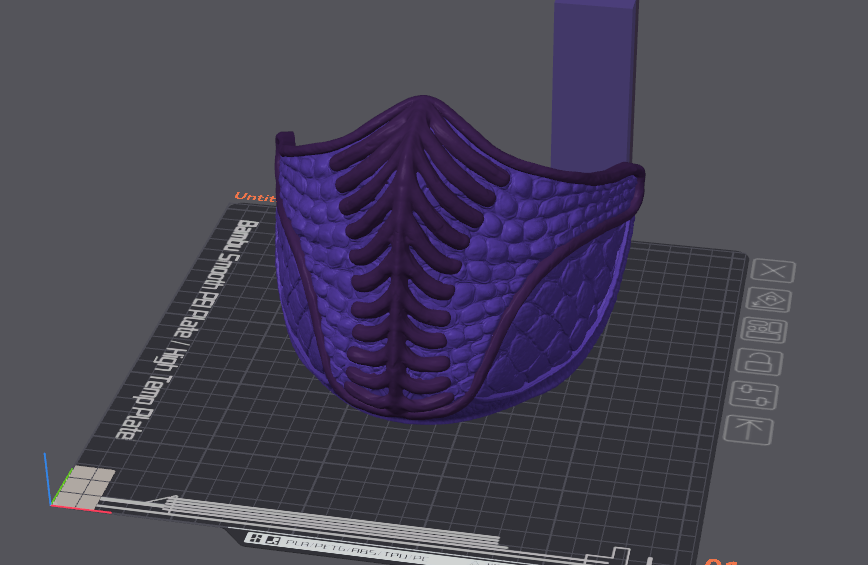Click the X icon to remove the plate
The height and width of the screenshot is (565, 868).
point(773,271)
